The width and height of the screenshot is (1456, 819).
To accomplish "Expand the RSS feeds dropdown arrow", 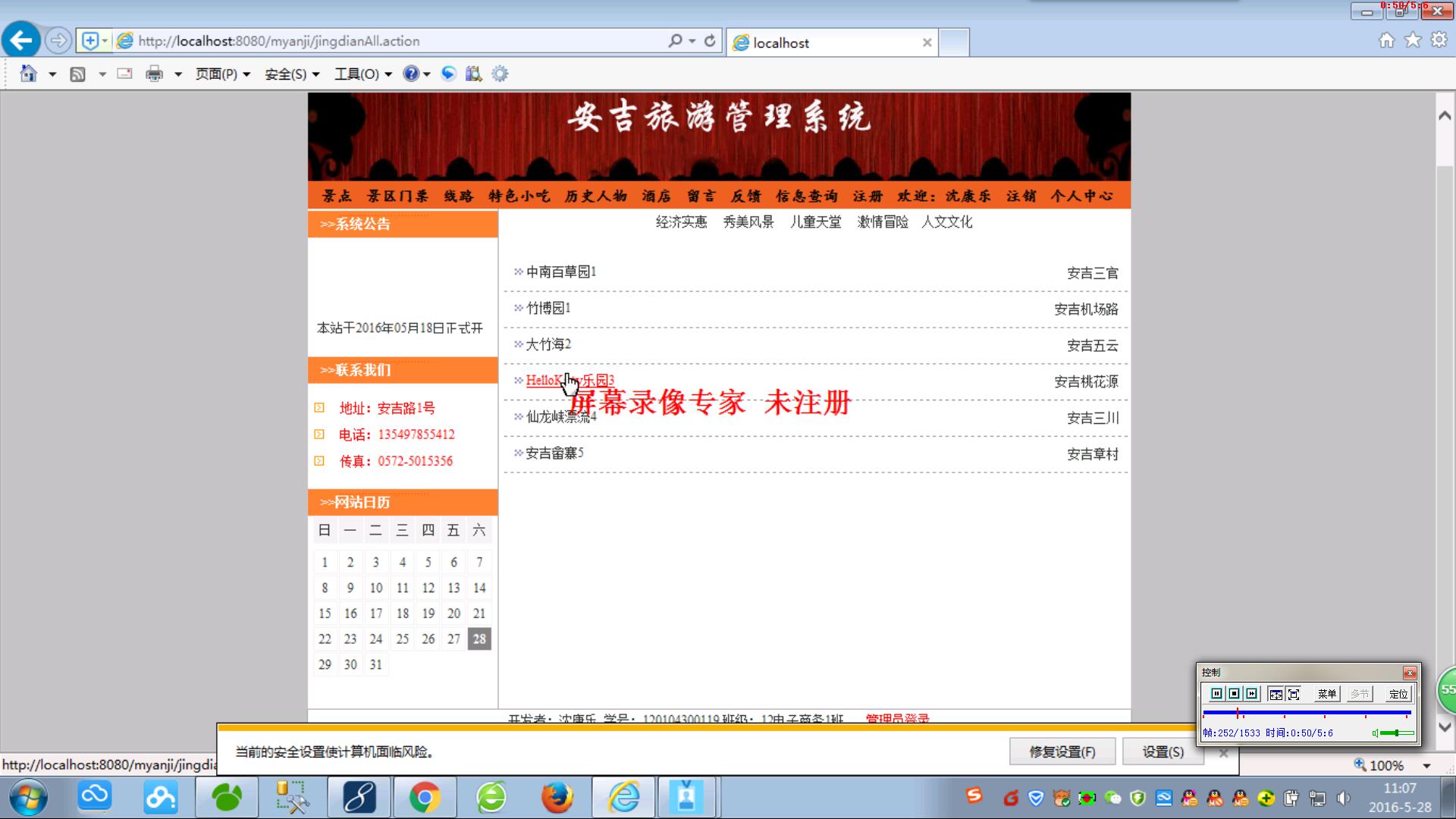I will coord(102,74).
